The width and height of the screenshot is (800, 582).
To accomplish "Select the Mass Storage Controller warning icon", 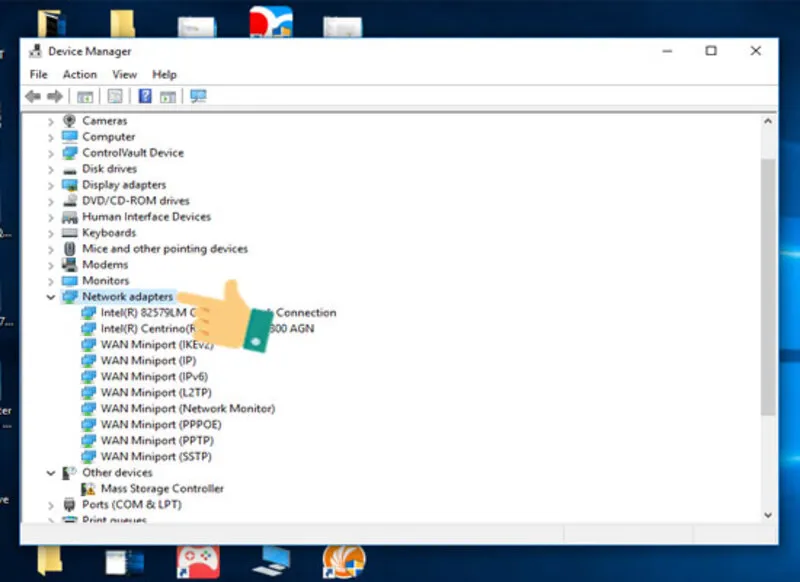I will tap(88, 489).
